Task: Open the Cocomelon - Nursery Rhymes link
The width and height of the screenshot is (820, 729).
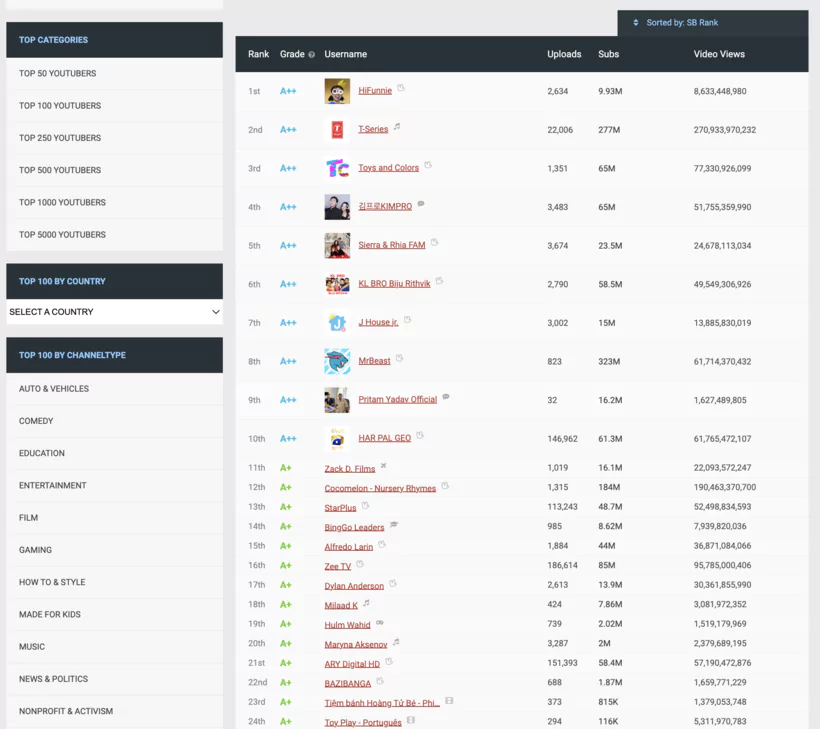Action: 380,488
